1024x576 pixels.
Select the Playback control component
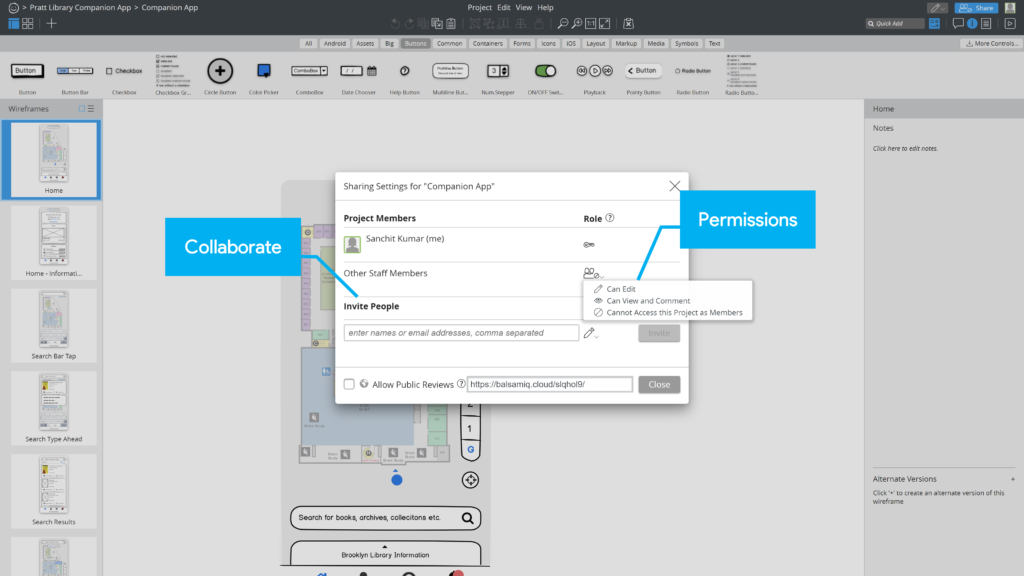point(594,71)
